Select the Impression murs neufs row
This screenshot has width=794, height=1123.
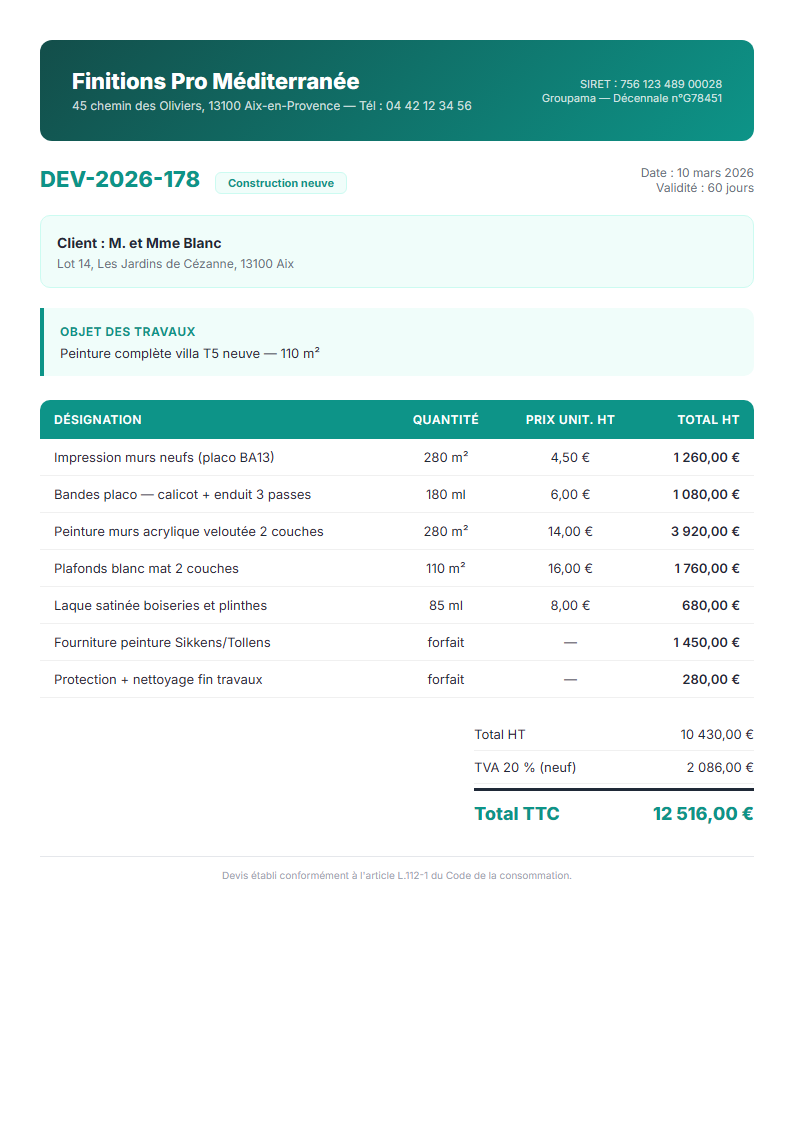click(x=164, y=457)
